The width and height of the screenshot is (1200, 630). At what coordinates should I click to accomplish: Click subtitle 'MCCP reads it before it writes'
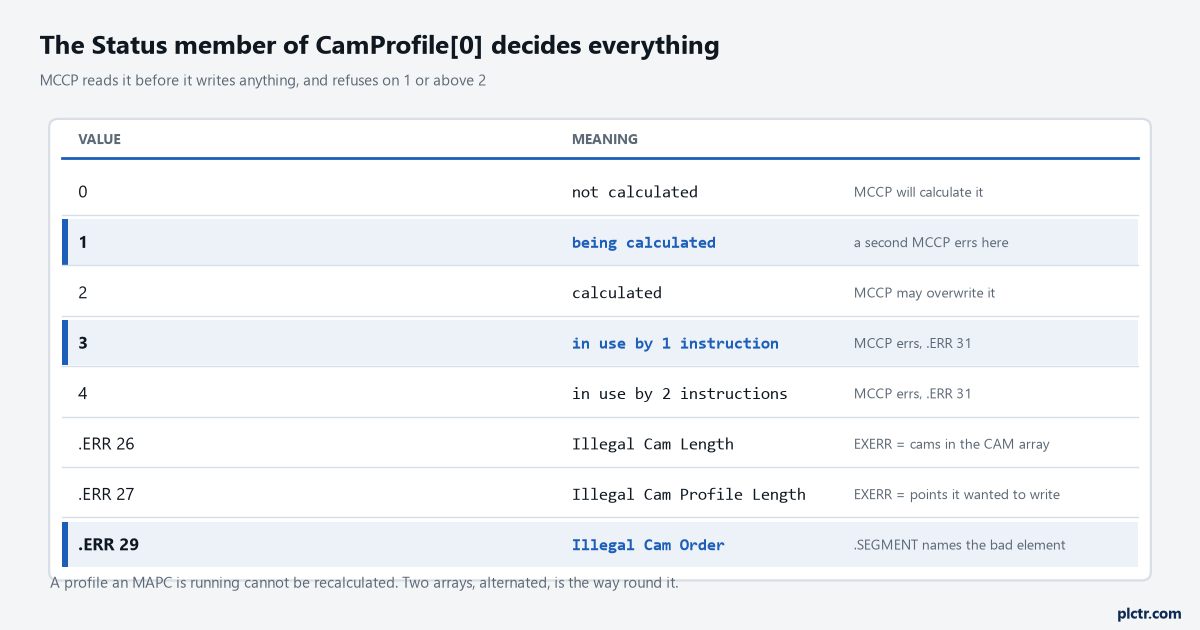click(x=263, y=80)
